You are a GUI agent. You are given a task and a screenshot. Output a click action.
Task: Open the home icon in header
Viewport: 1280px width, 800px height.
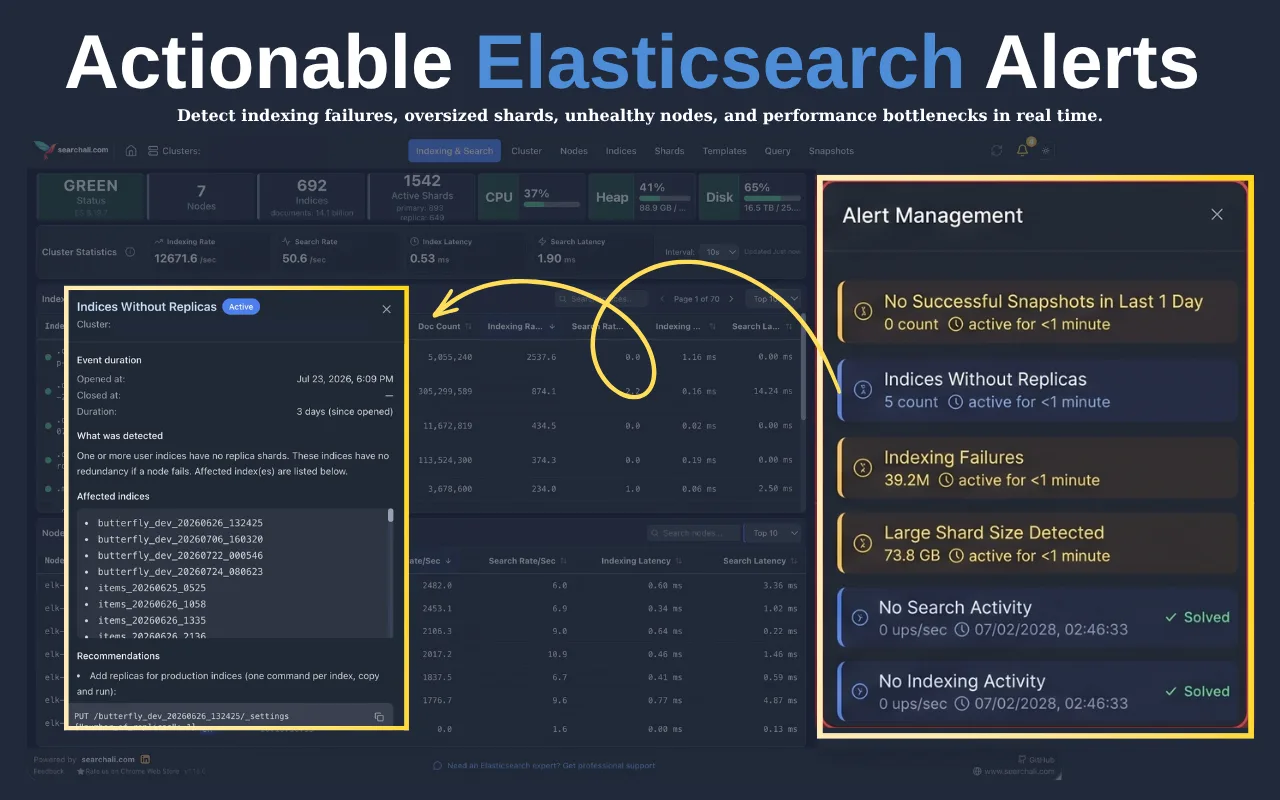click(x=131, y=151)
